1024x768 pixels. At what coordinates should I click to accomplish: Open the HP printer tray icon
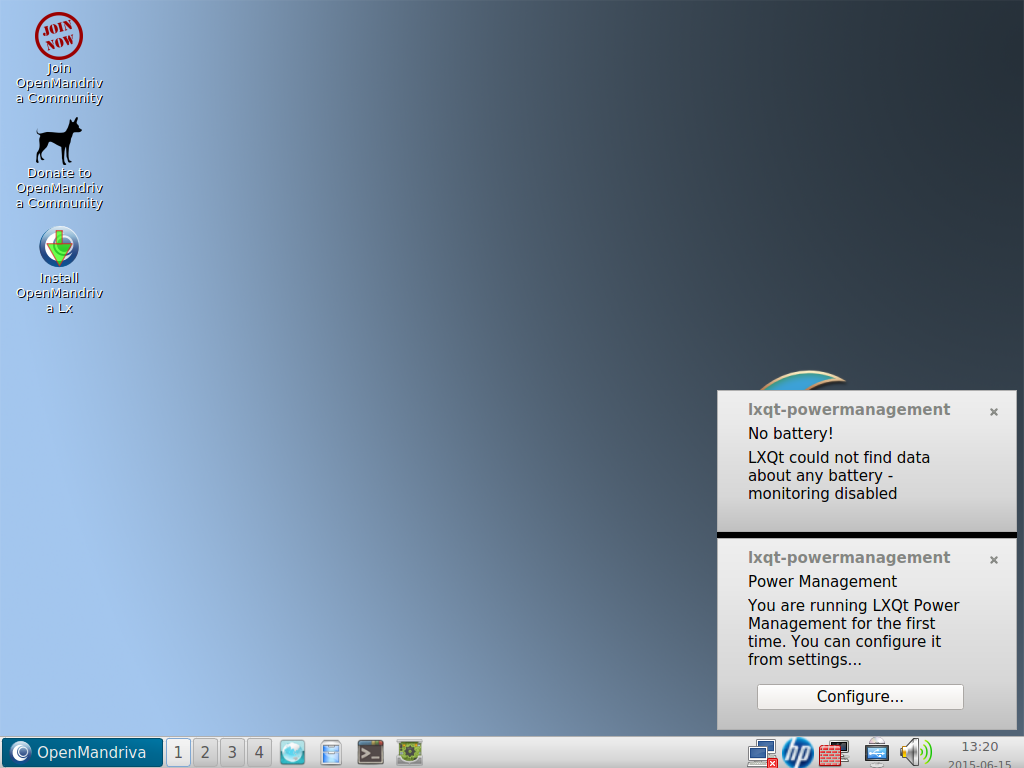click(x=797, y=753)
